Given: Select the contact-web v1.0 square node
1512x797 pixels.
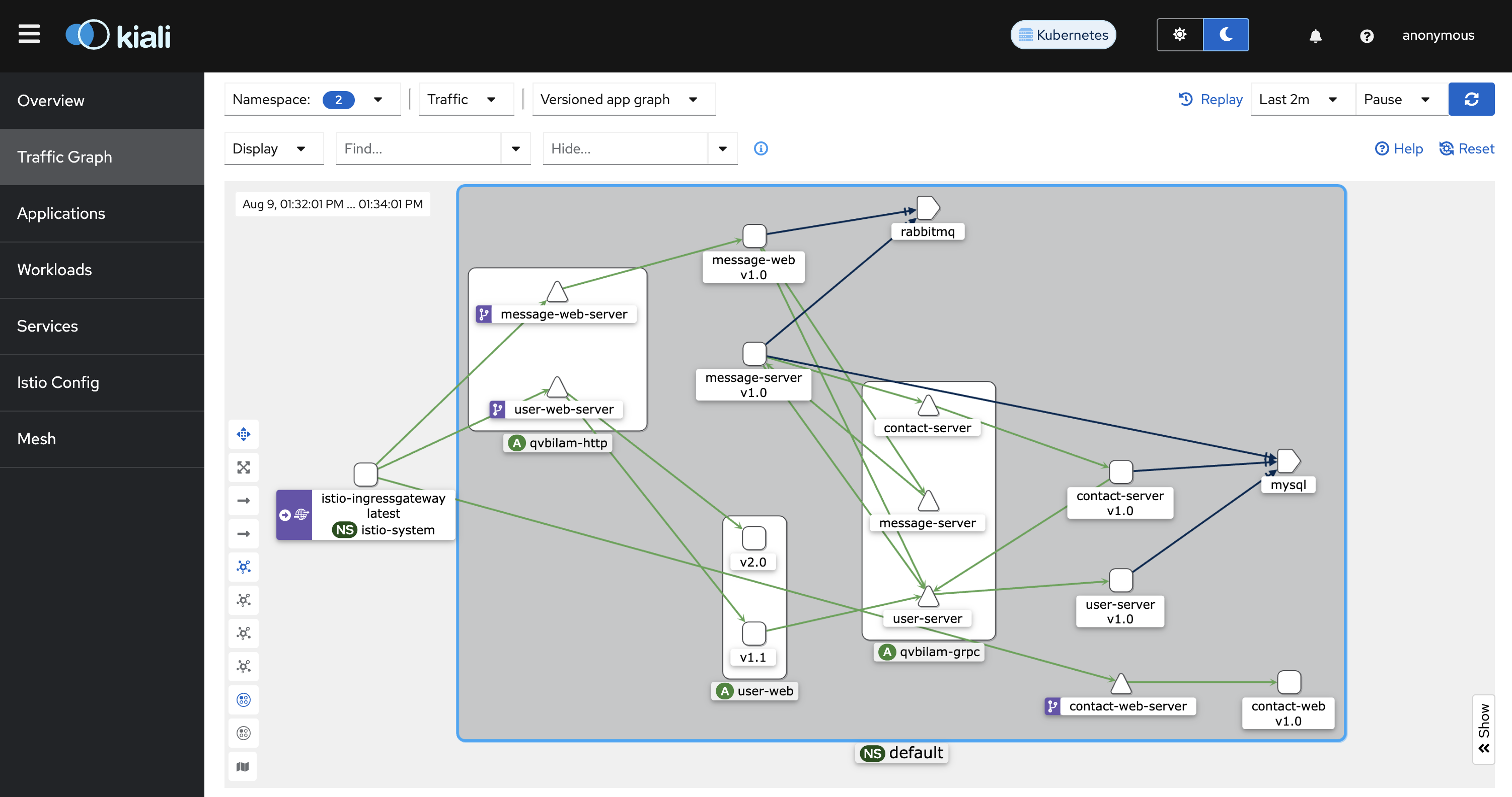Looking at the screenshot, I should pyautogui.click(x=1289, y=683).
